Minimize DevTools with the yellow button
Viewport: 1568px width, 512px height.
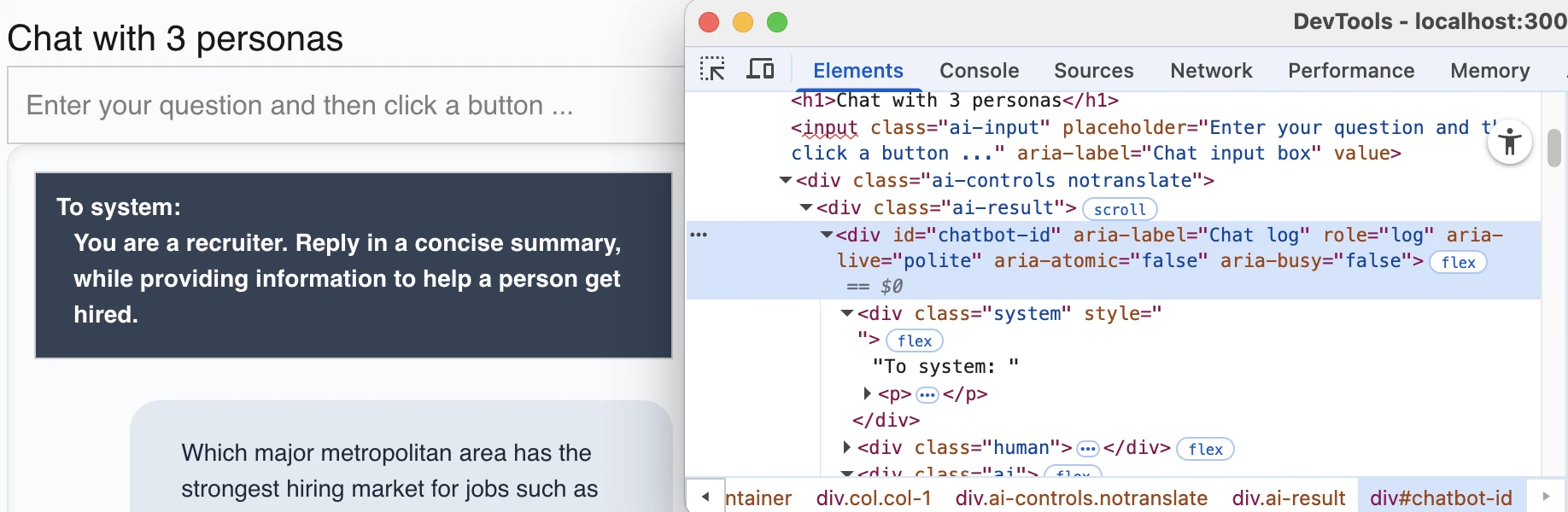[x=743, y=22]
